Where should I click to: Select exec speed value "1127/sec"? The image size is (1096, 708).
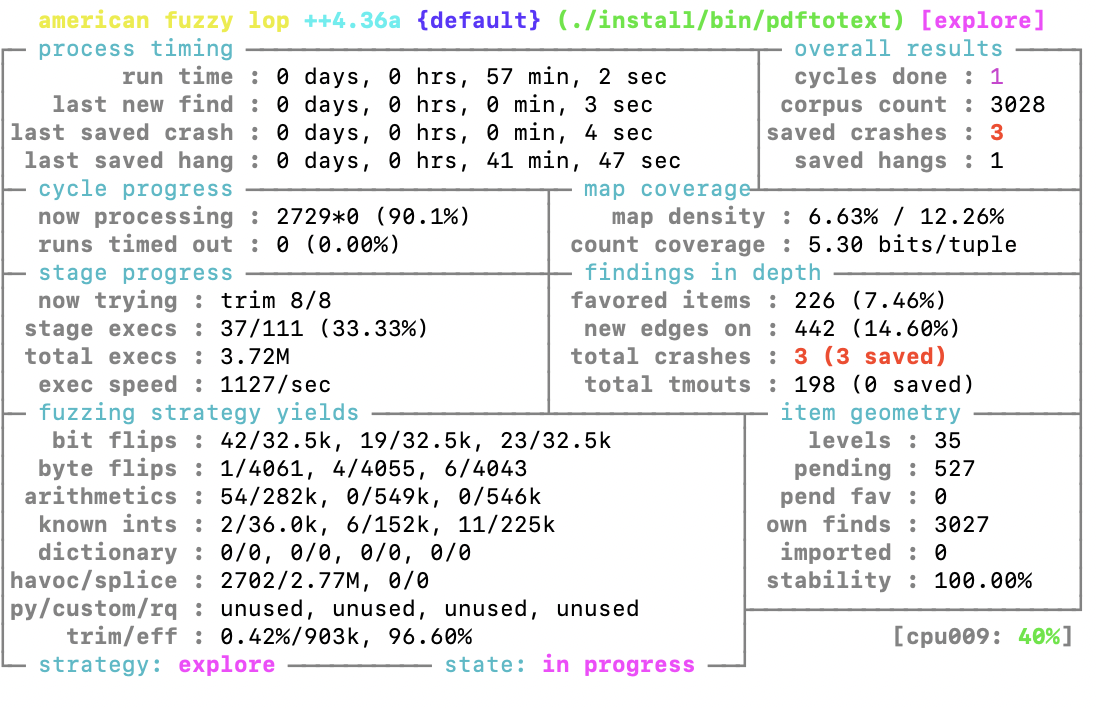coord(276,384)
